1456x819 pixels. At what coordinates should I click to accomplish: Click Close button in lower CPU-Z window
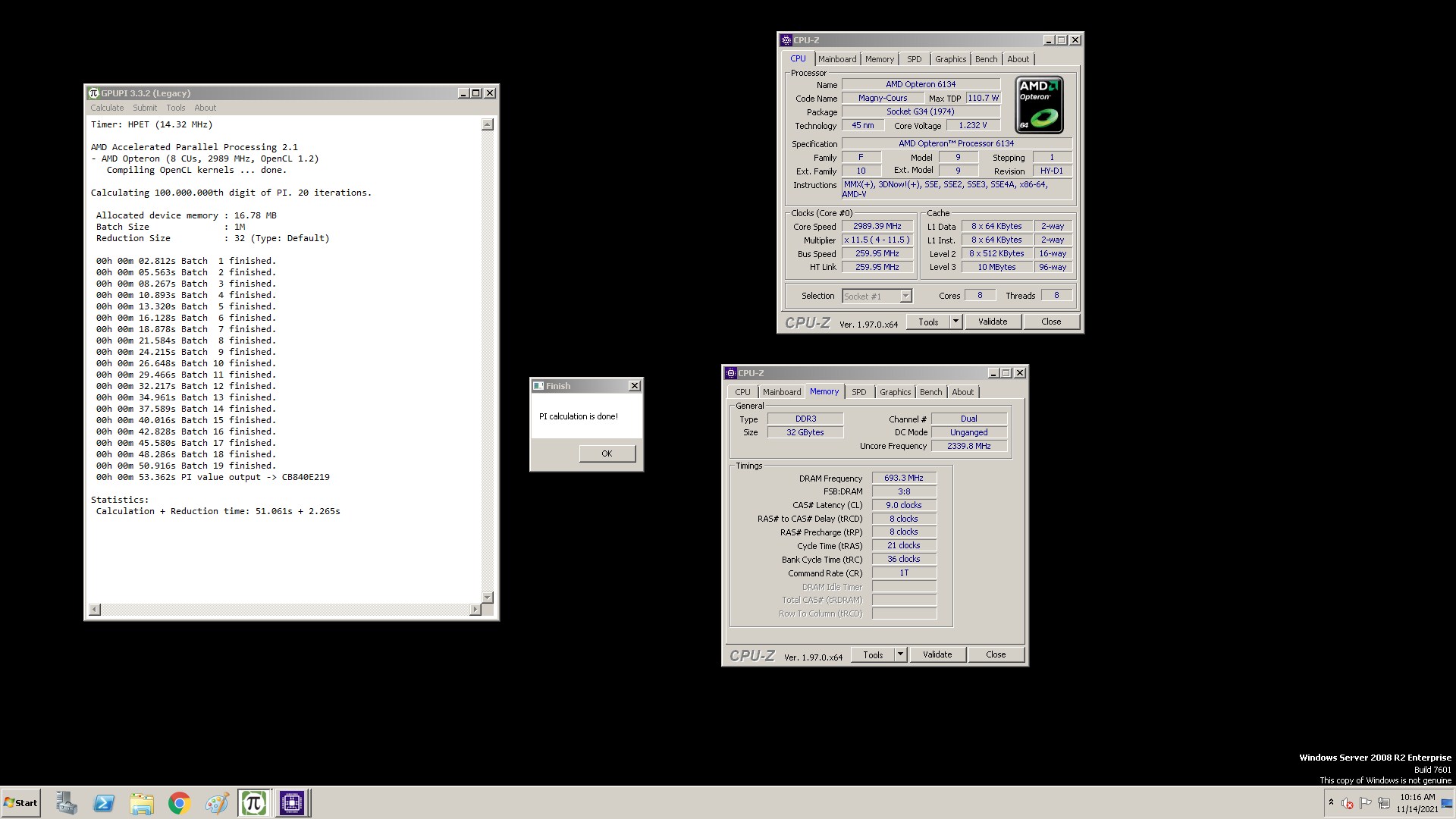point(996,655)
